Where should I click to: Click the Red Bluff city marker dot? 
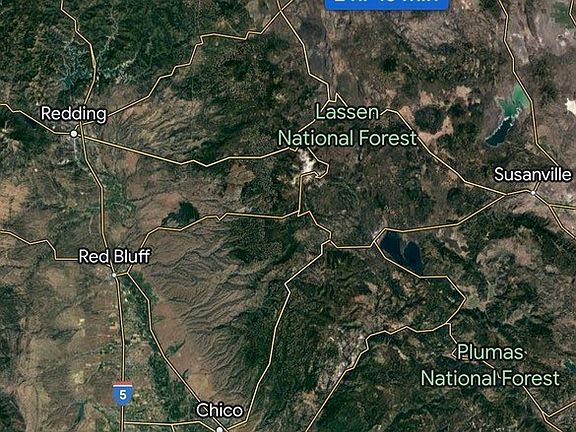114,275
